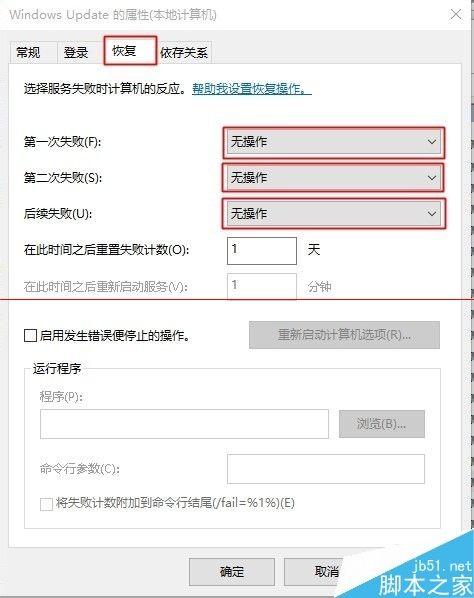
Task: Expand the 后续失败 dropdown
Action: click(334, 214)
